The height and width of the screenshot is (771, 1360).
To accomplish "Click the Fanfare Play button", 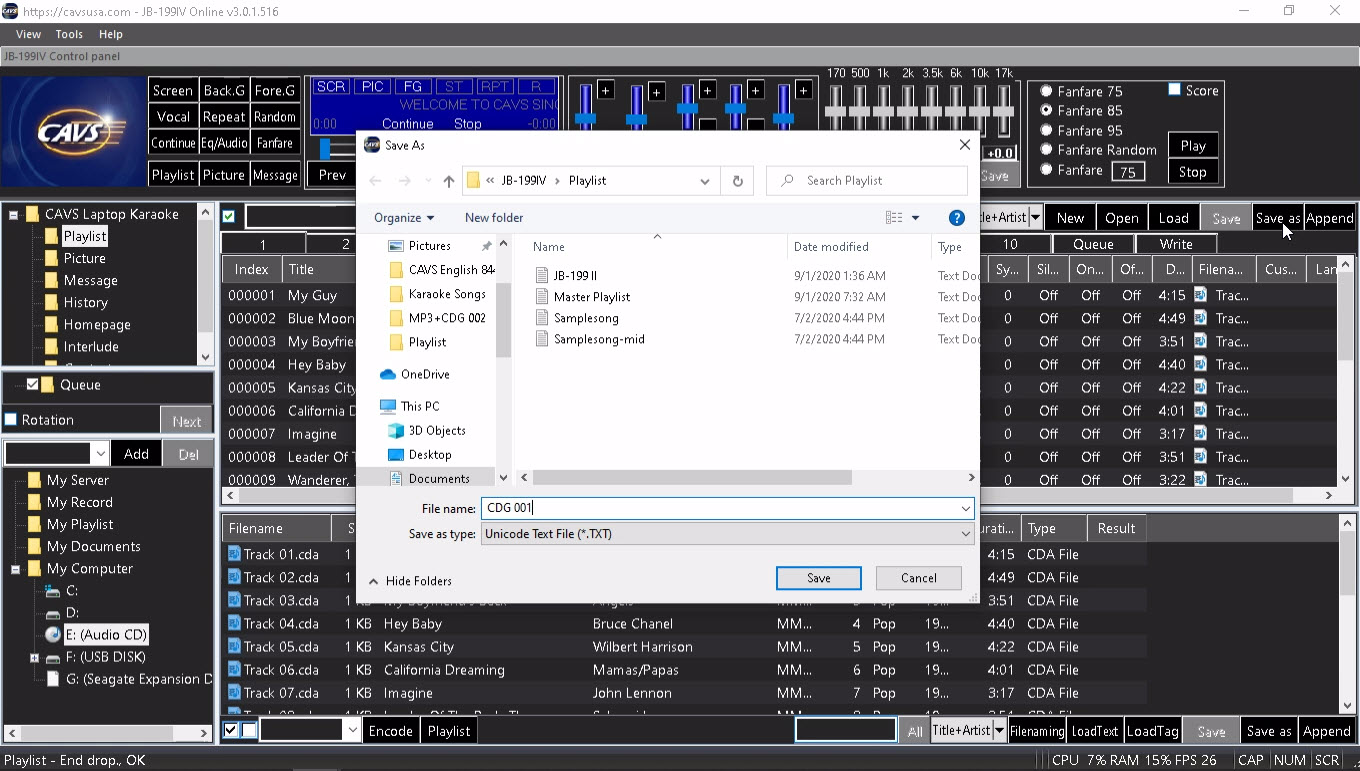I will 1193,145.
